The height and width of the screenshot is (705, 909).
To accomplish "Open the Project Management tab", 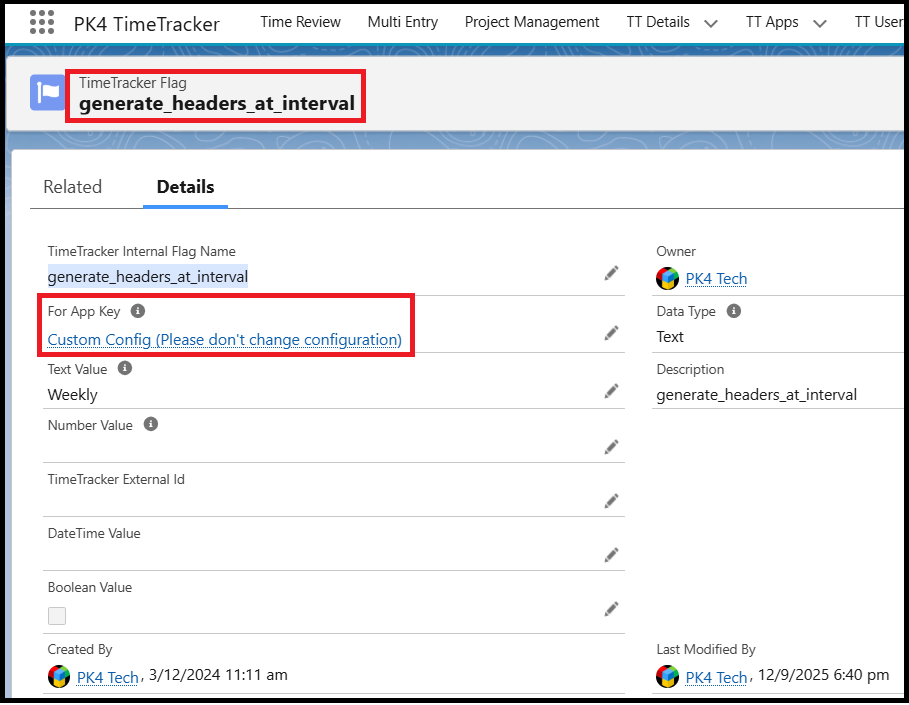I will click(532, 22).
